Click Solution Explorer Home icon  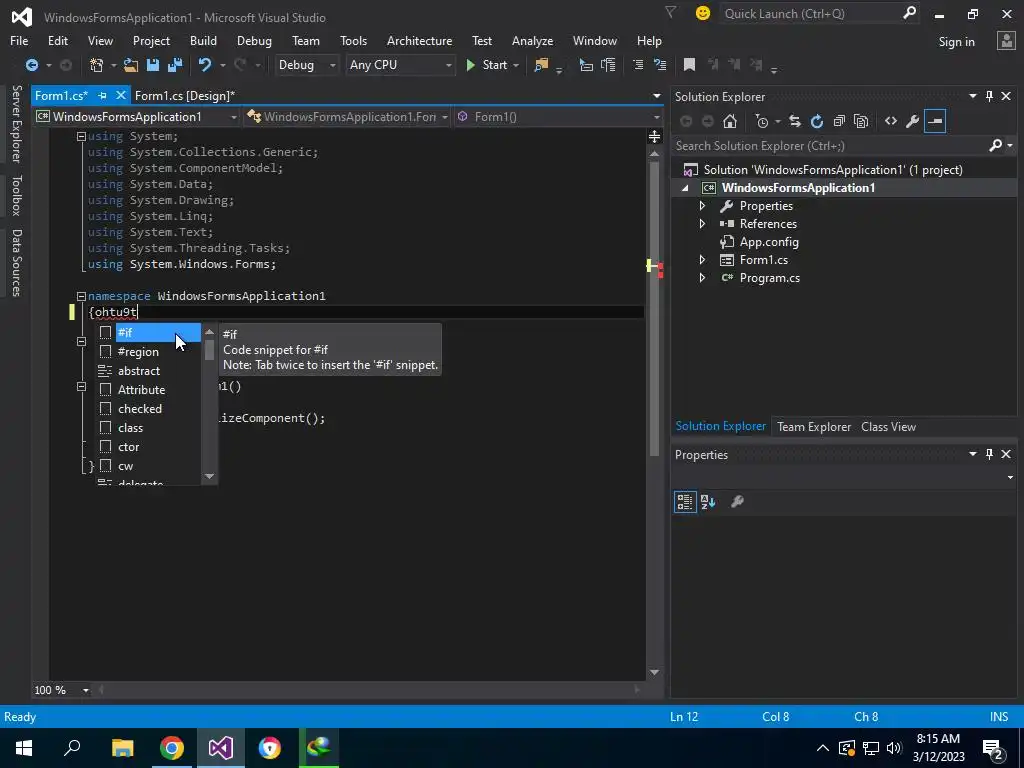[729, 121]
